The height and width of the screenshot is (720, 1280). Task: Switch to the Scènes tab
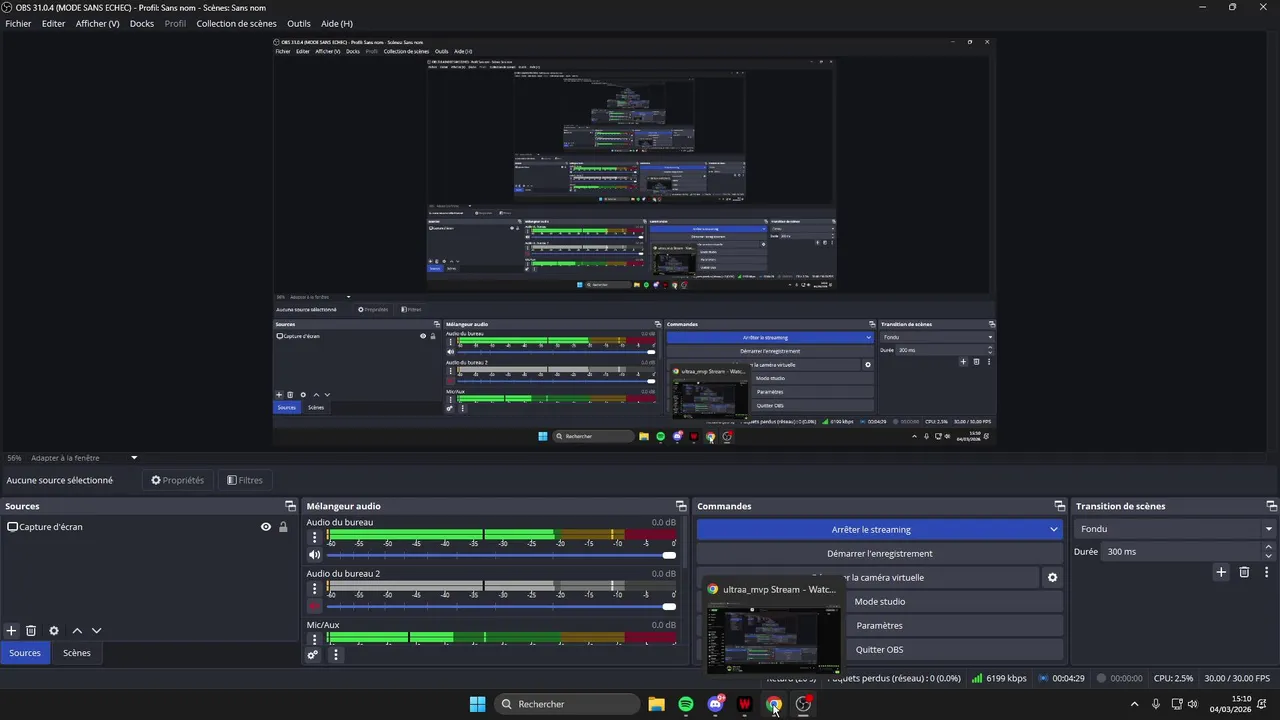[77, 653]
